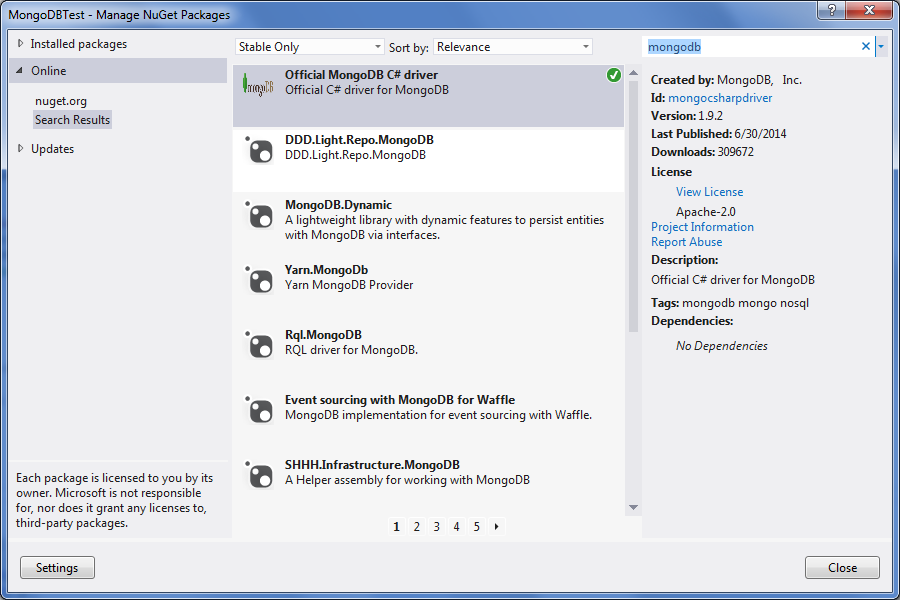
Task: Click the Last Published 6/30/2014 date
Action: click(761, 134)
